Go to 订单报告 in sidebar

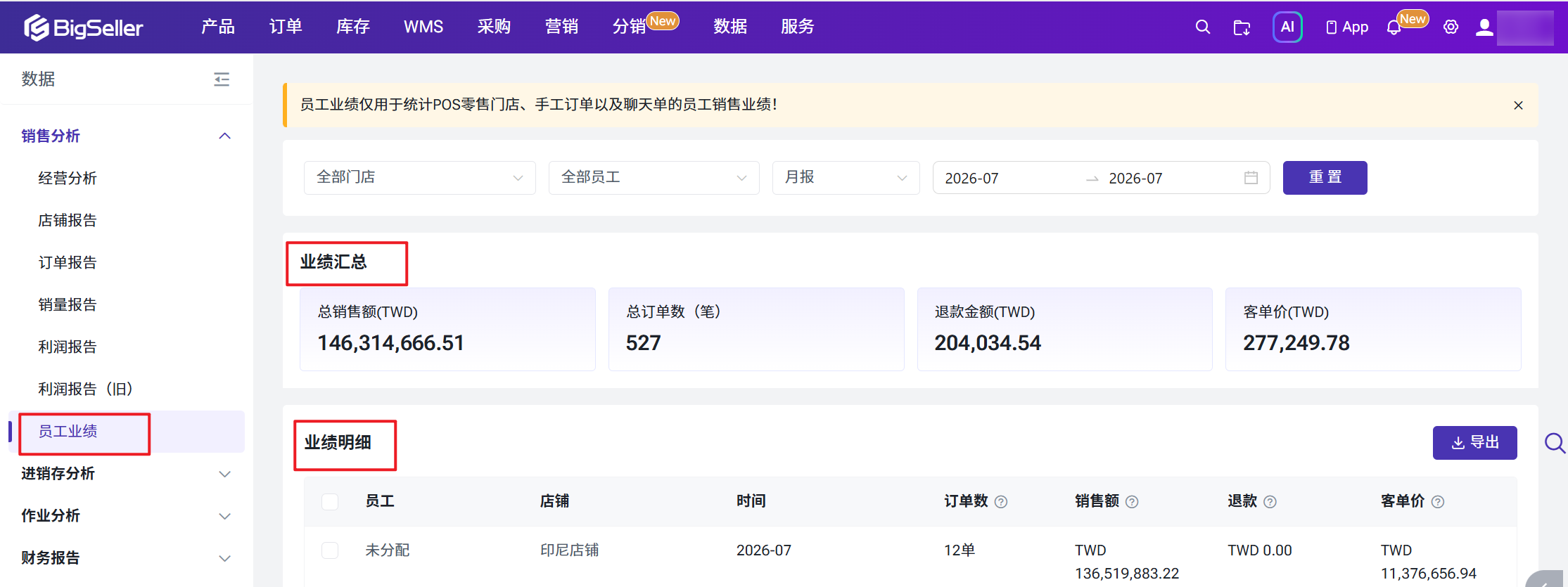click(x=68, y=262)
